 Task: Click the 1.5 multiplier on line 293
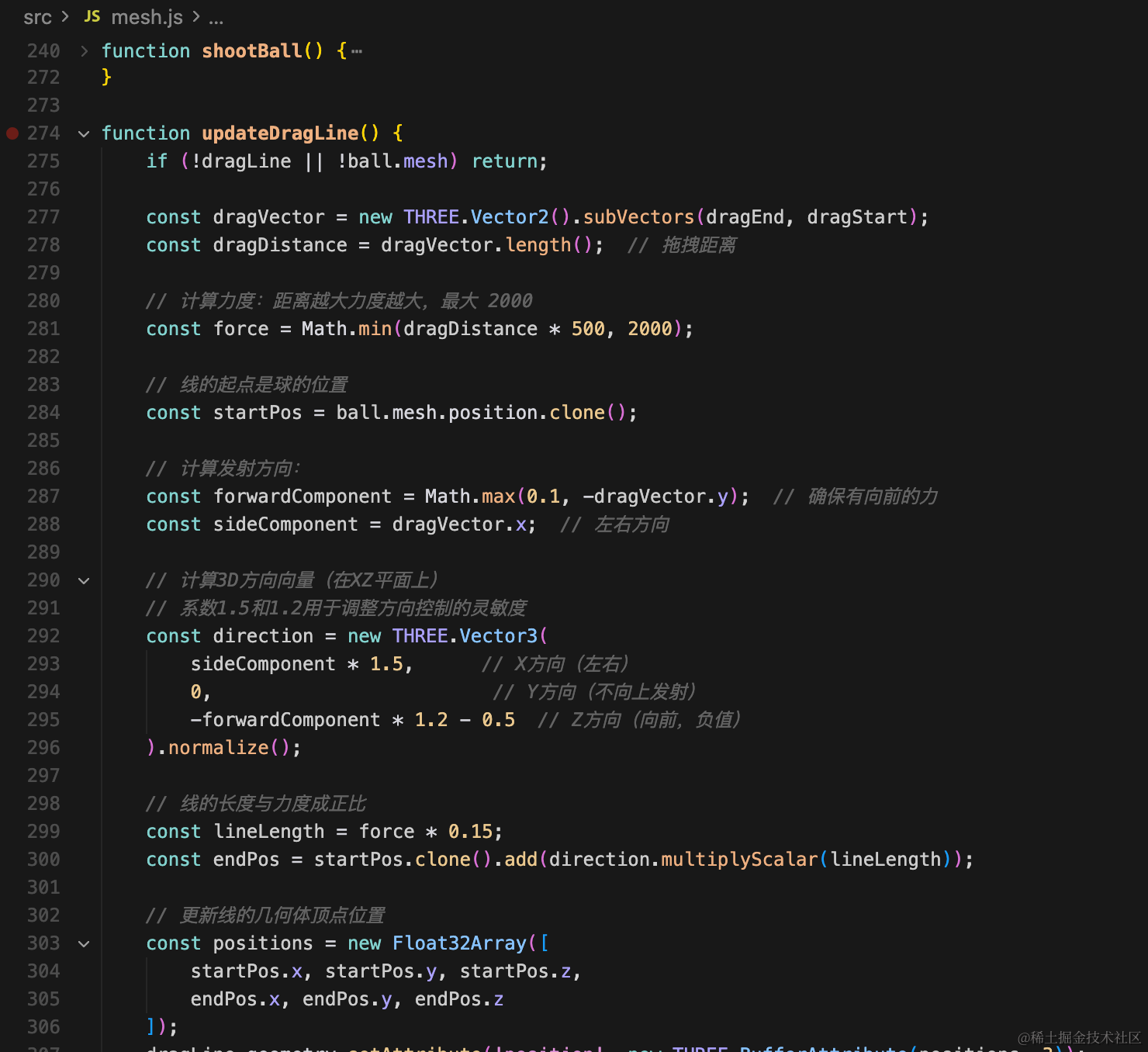coord(386,664)
